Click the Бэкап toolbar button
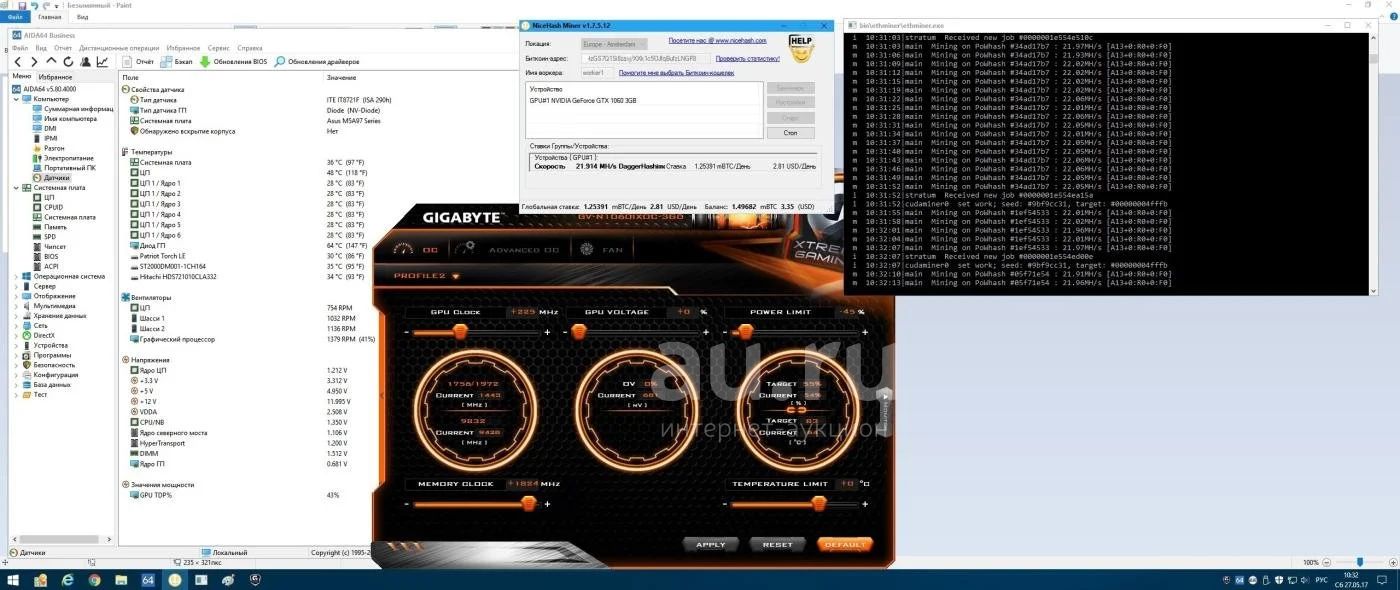This screenshot has height=590, width=1400. pyautogui.click(x=177, y=62)
